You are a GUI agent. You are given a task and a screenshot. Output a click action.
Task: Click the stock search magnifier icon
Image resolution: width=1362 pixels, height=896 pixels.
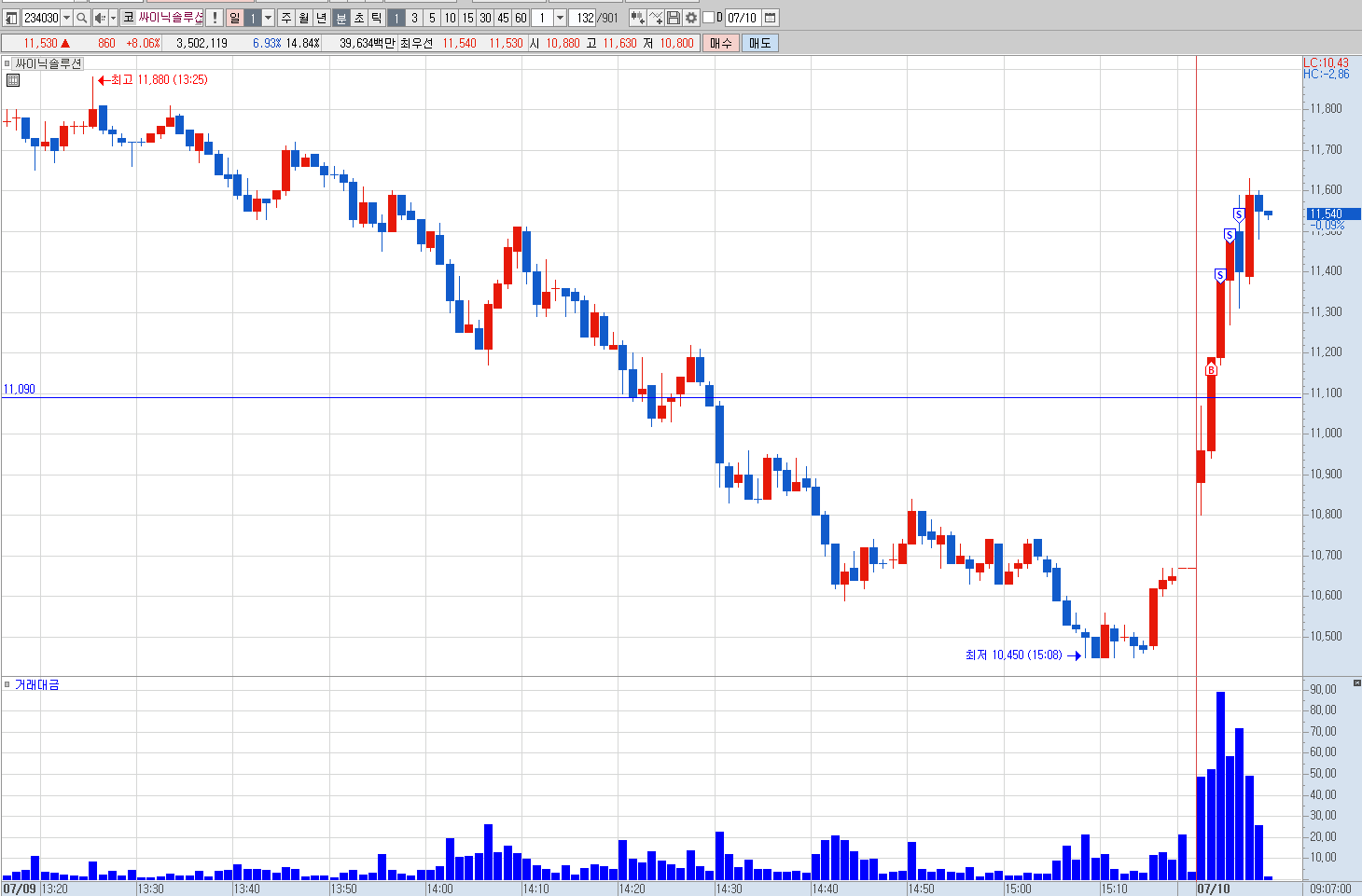click(81, 18)
